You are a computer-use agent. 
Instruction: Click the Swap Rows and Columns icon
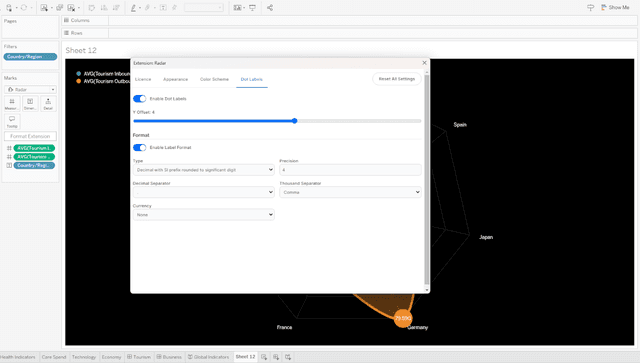pos(92,7)
